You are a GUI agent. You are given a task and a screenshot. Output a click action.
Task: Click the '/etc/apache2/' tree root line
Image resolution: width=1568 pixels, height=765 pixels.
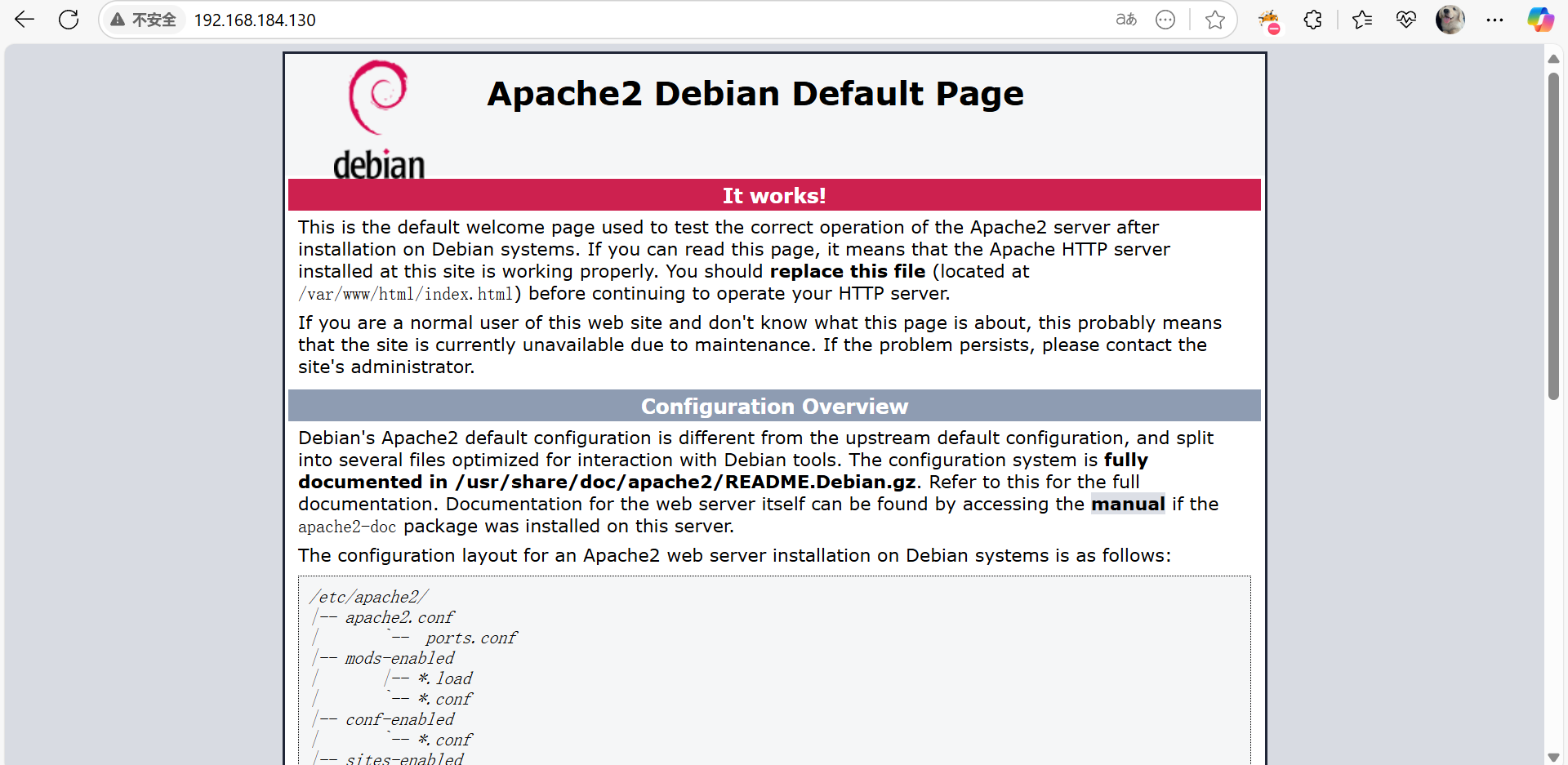(368, 597)
